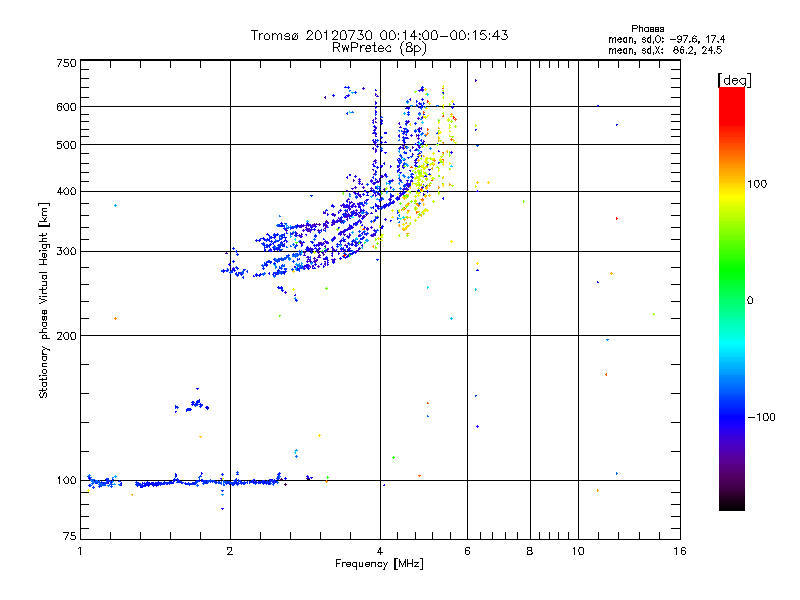The width and height of the screenshot is (800, 600).
Task: Click the 'Stationary phase Virtual Height [km]' axis title
Action: pyautogui.click(x=44, y=300)
